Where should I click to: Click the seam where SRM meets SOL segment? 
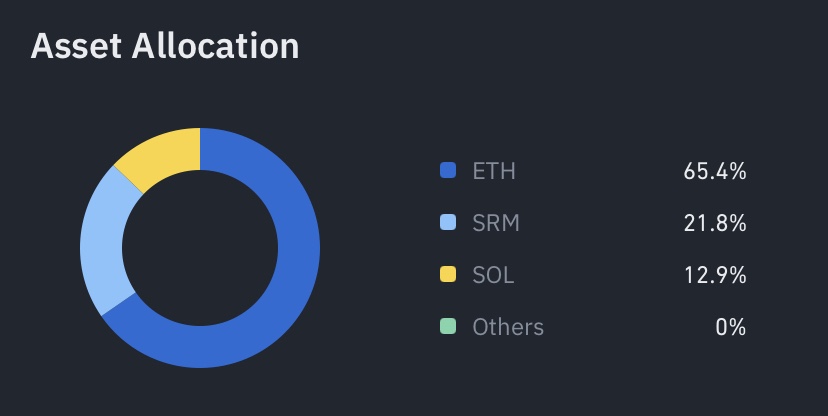click(130, 178)
